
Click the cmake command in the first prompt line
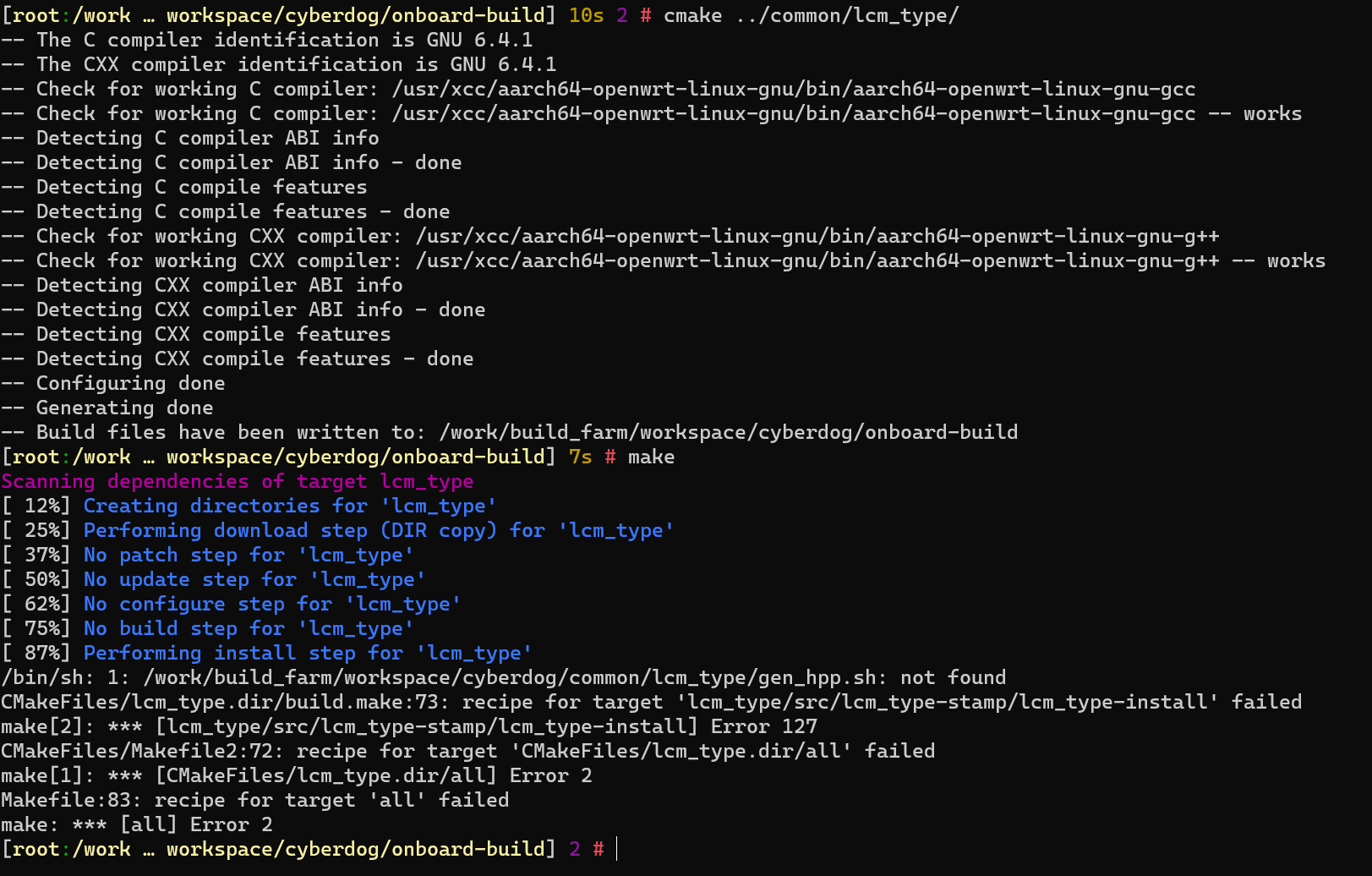(691, 15)
